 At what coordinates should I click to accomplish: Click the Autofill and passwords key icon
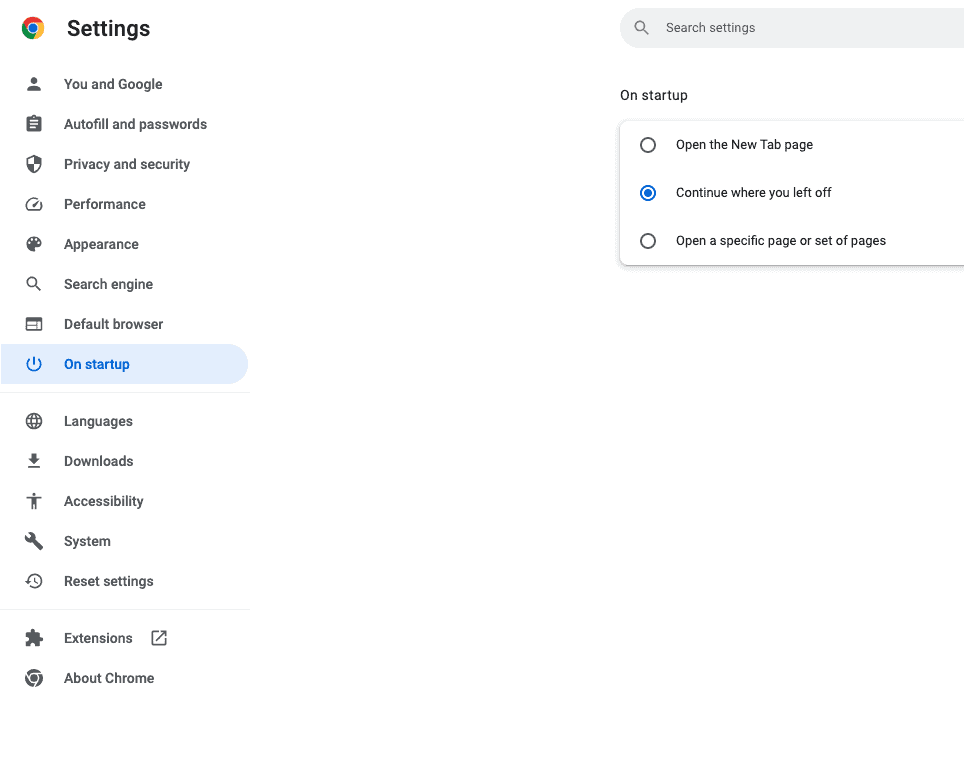click(x=34, y=124)
